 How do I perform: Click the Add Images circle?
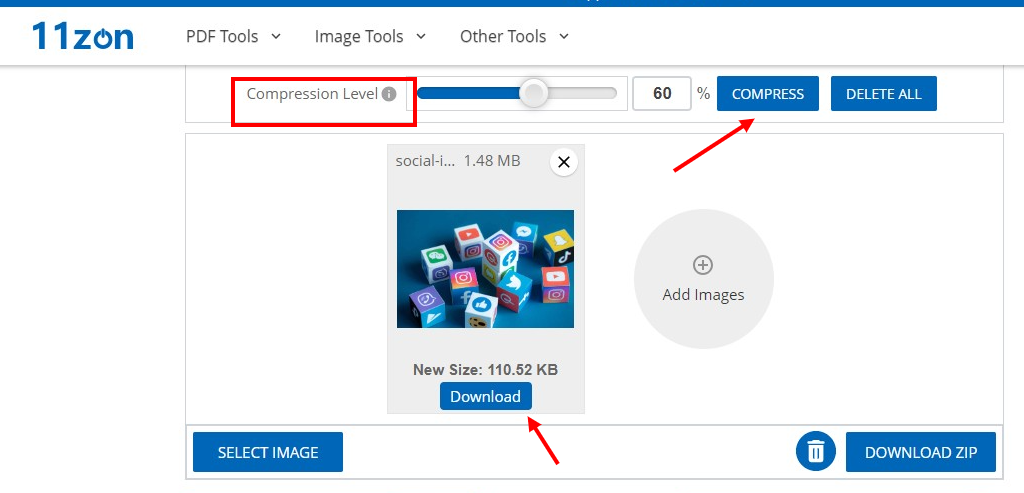703,279
